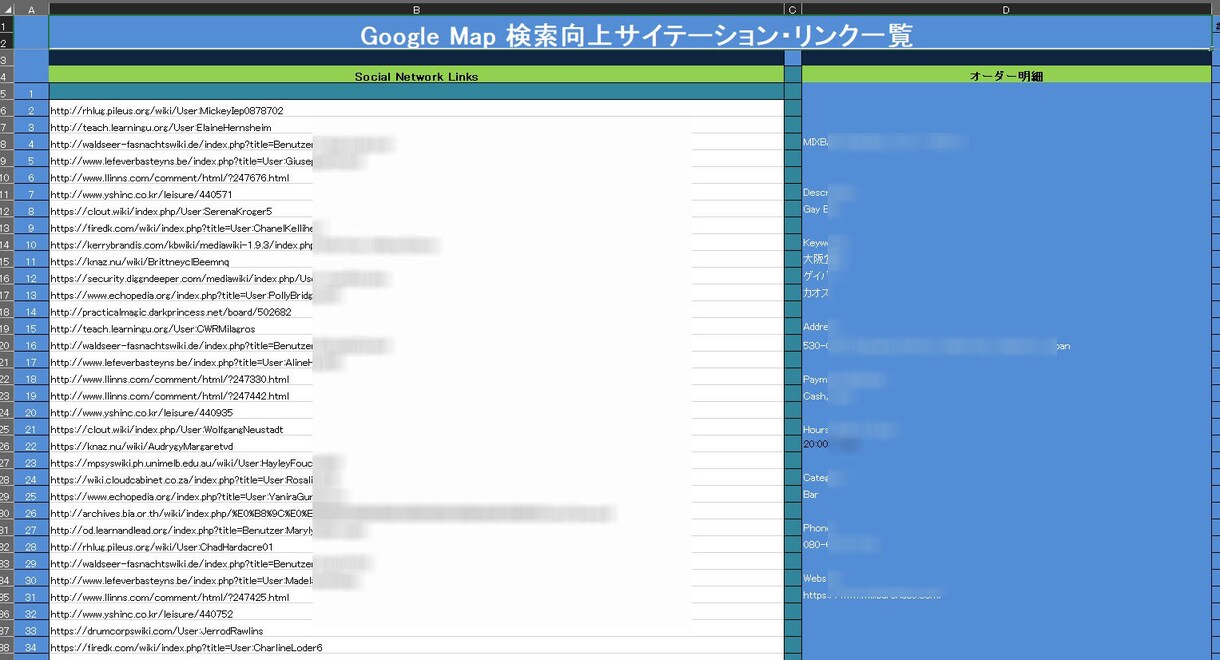1220x660 pixels.
Task: Select the lefeverbasteyns.be User:Madel cell
Action: pos(416,580)
